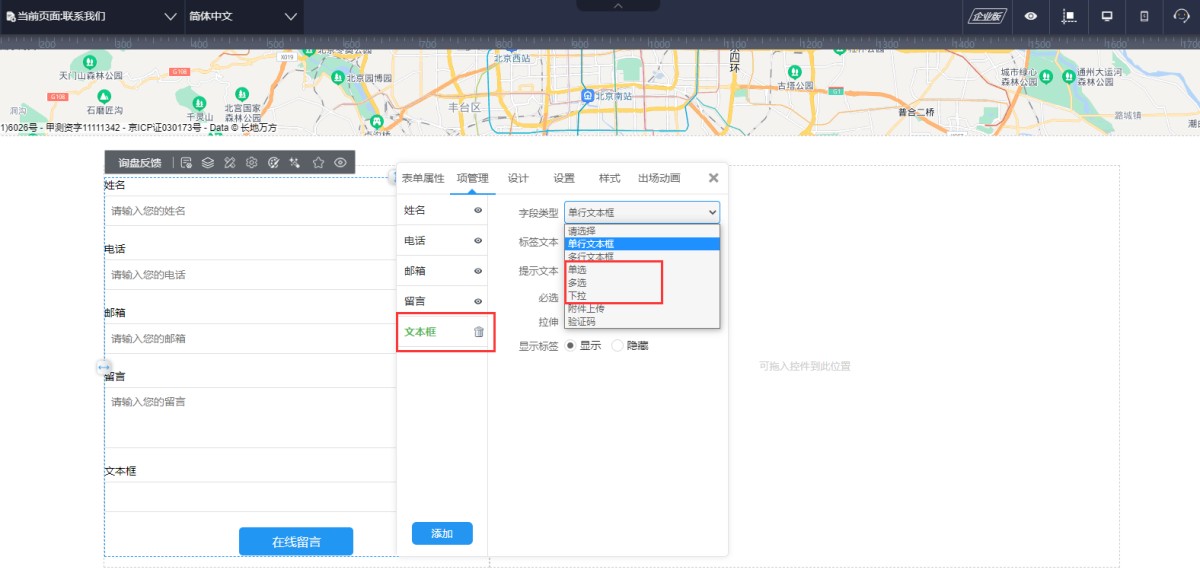Open the gear settings icon in form toolbar
1200x576 pixels.
(252, 162)
